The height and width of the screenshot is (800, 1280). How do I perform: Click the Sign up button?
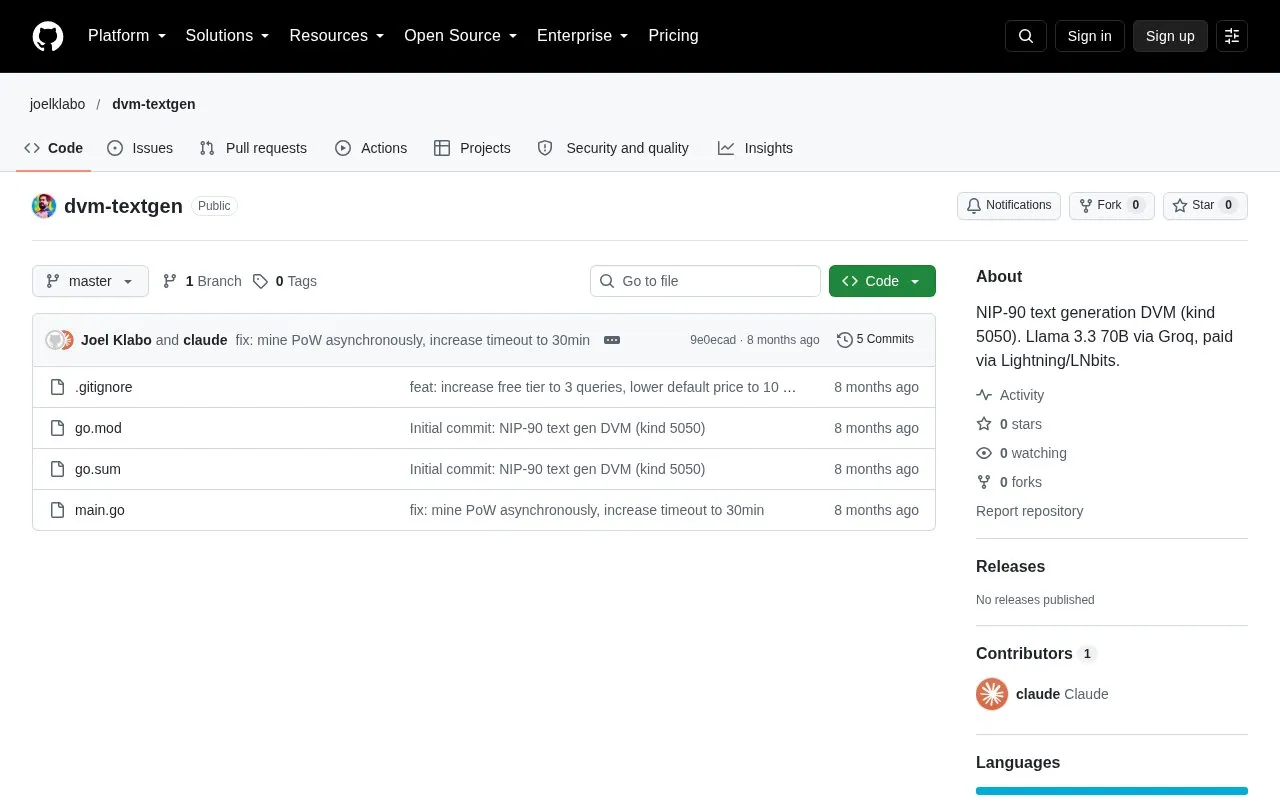pos(1170,36)
